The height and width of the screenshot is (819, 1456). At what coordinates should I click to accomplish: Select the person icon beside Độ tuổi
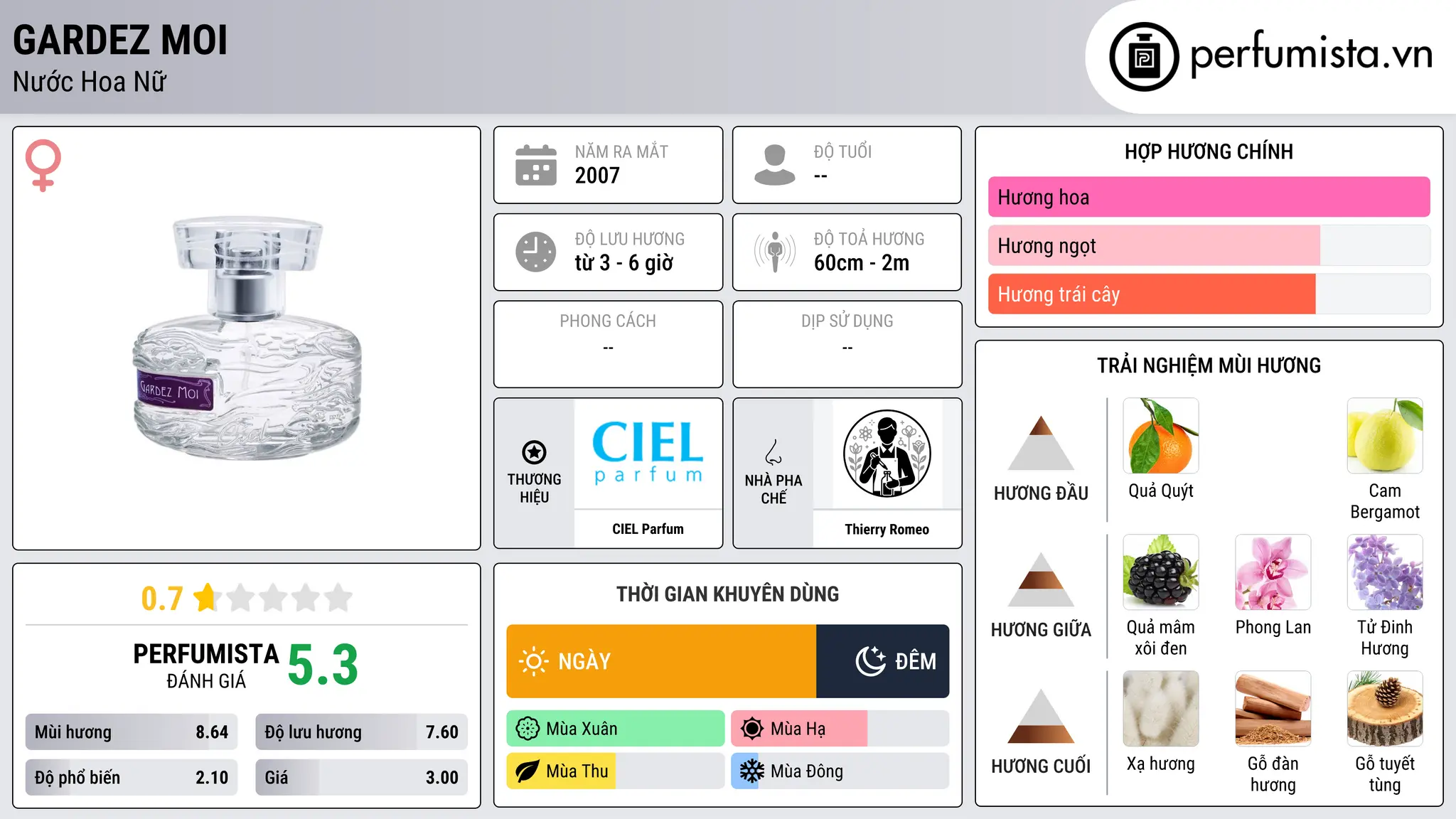click(775, 165)
